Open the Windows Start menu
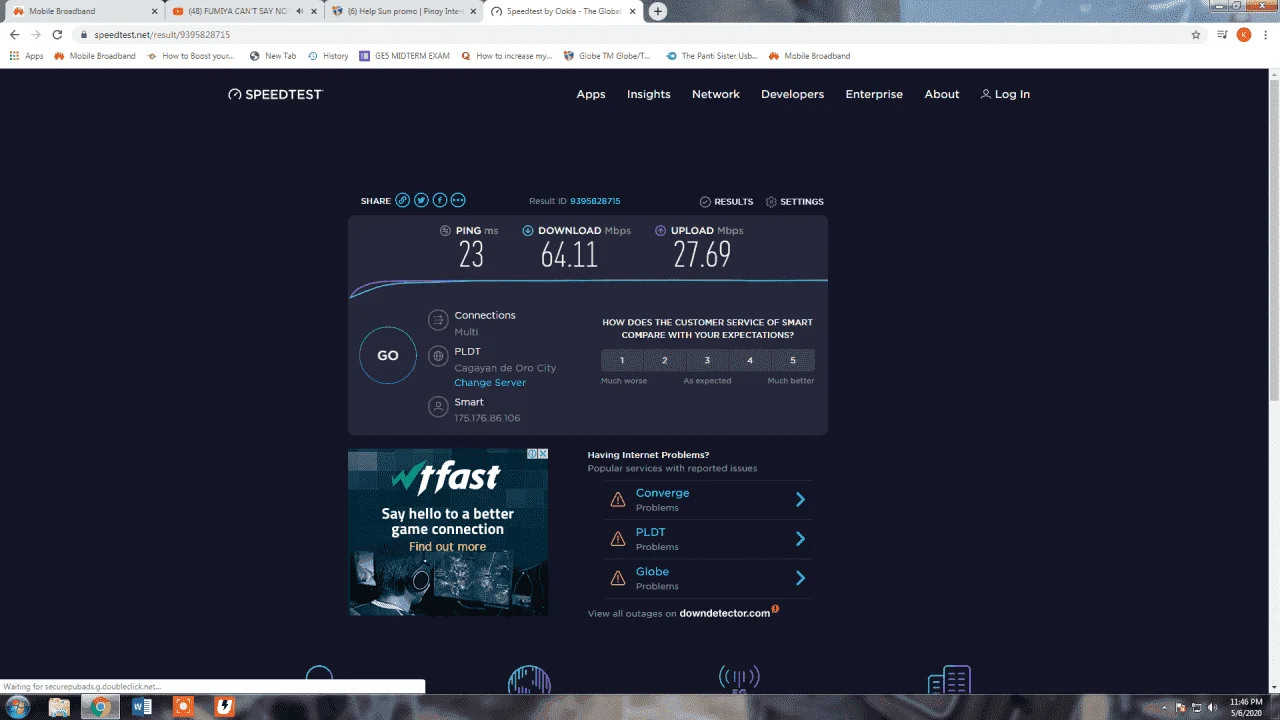This screenshot has width=1280, height=720. coord(17,707)
